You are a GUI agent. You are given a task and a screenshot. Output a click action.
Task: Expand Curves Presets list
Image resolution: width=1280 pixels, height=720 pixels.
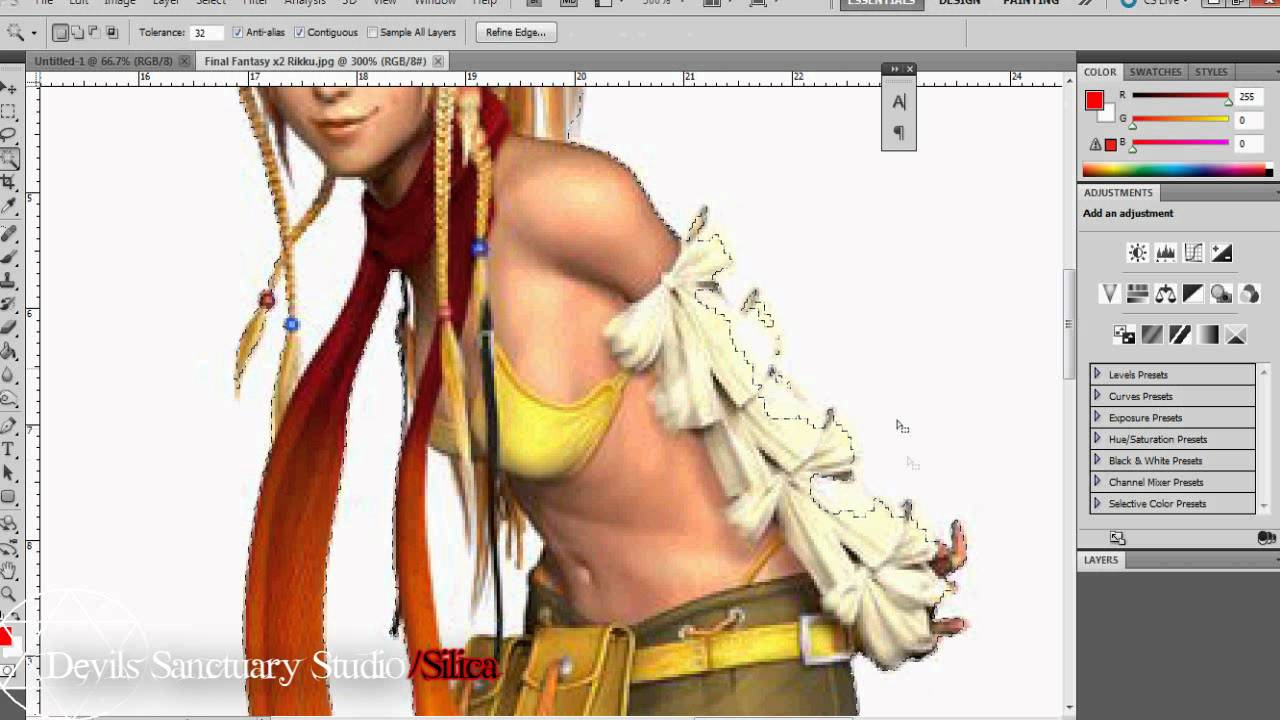point(1097,396)
